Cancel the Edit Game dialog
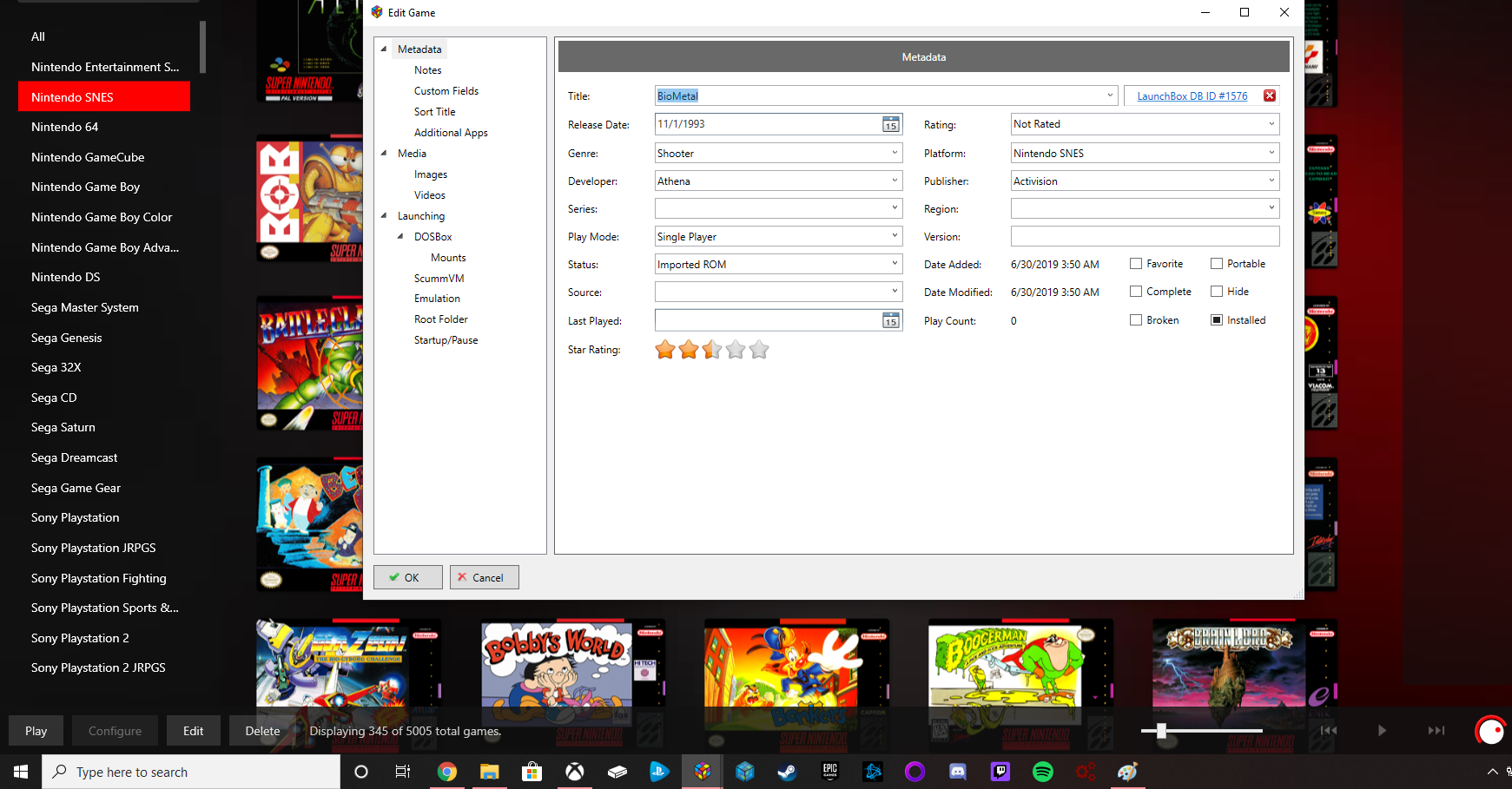 (485, 577)
